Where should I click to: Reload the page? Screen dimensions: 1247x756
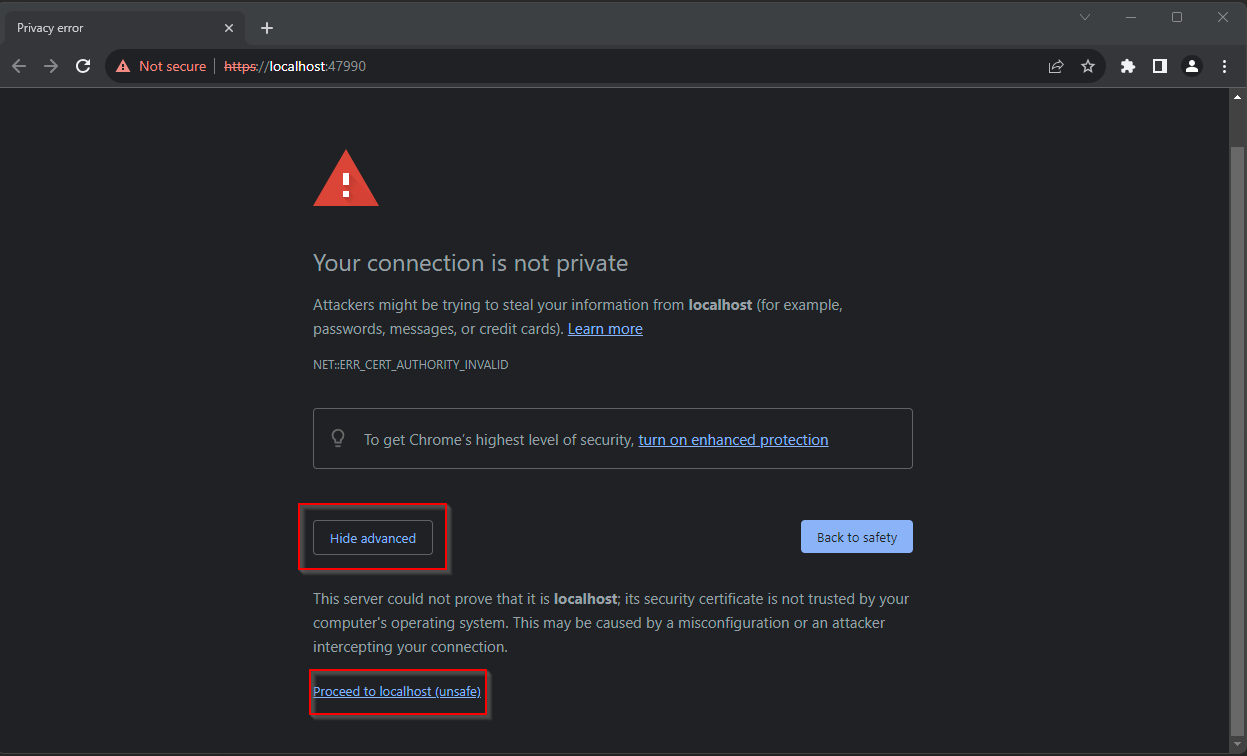[84, 66]
